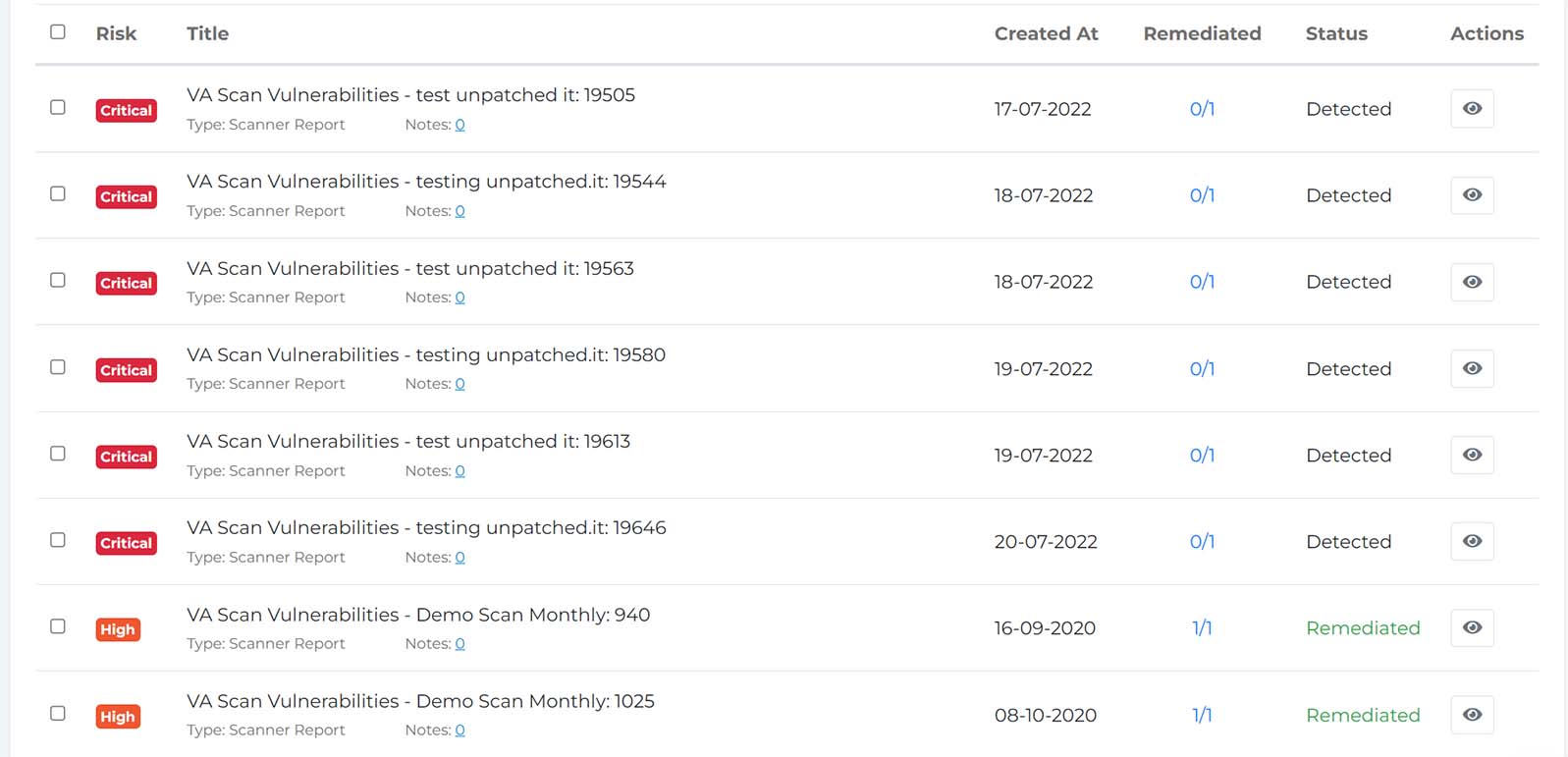Click date 16-09-2020

point(1045,628)
